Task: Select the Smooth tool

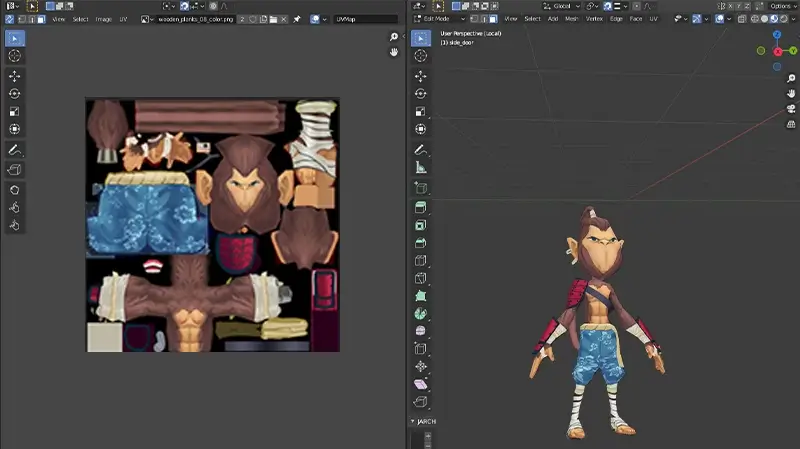Action: point(420,331)
